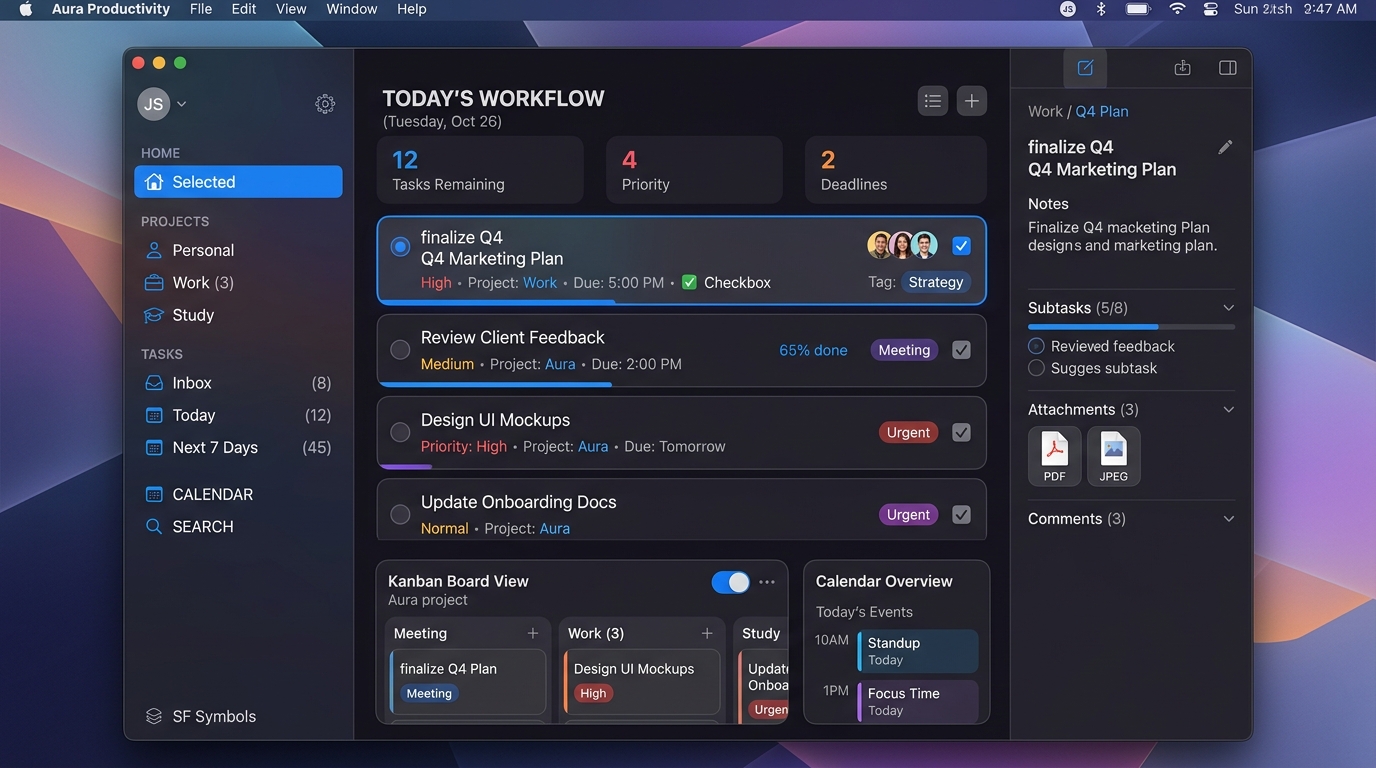Click the battery icon in the menu bar
This screenshot has width=1376, height=768.
pyautogui.click(x=1138, y=9)
